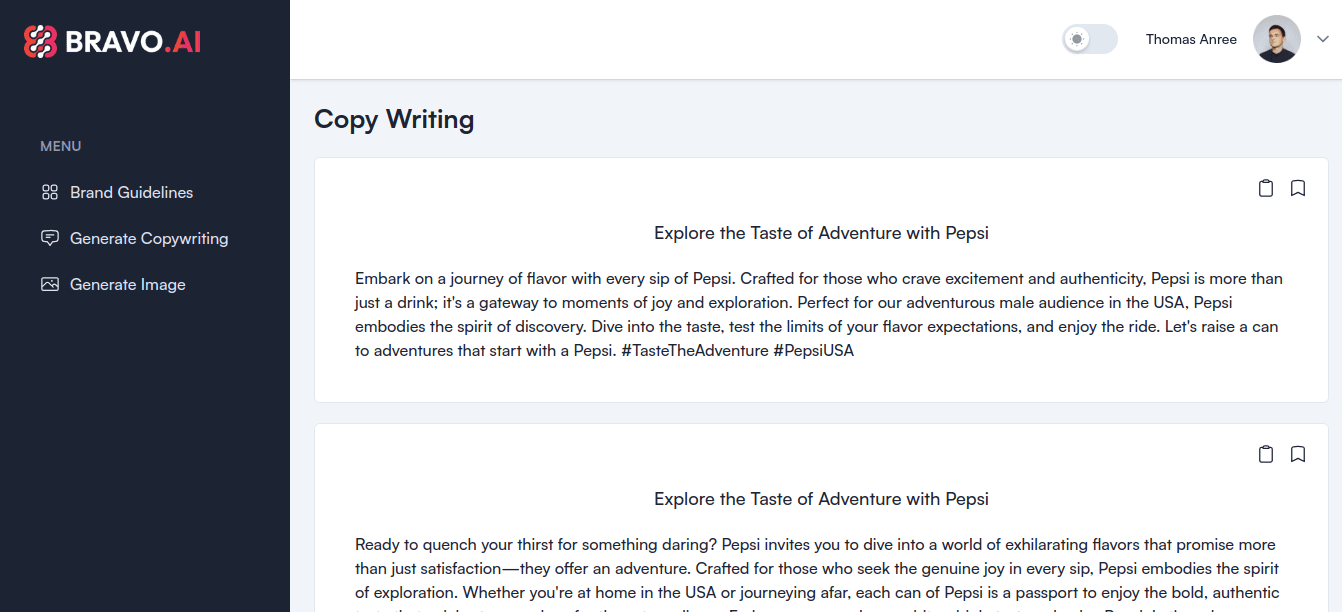Click the second card's headline about Pepsi
The image size is (1342, 612).
coord(821,499)
